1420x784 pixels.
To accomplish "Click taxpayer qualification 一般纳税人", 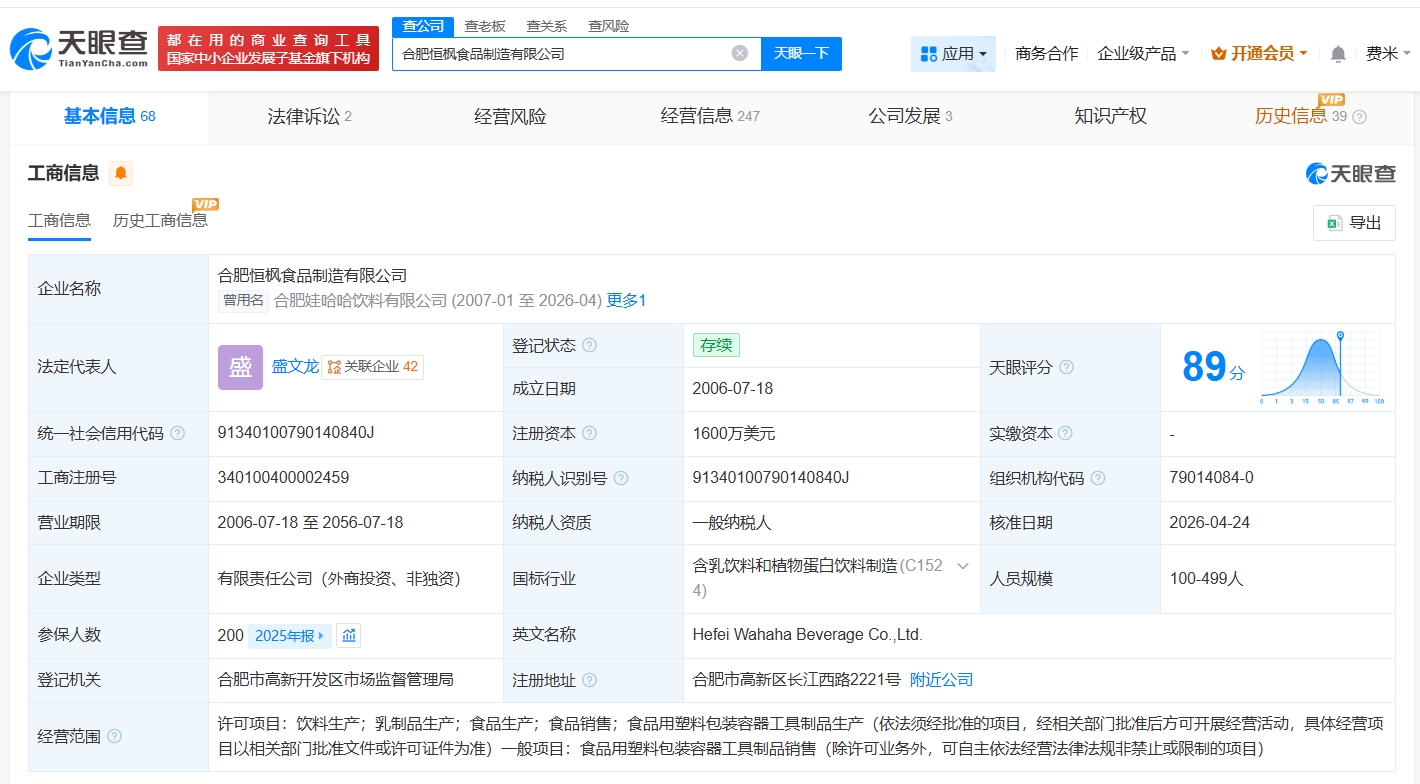I will (x=732, y=523).
